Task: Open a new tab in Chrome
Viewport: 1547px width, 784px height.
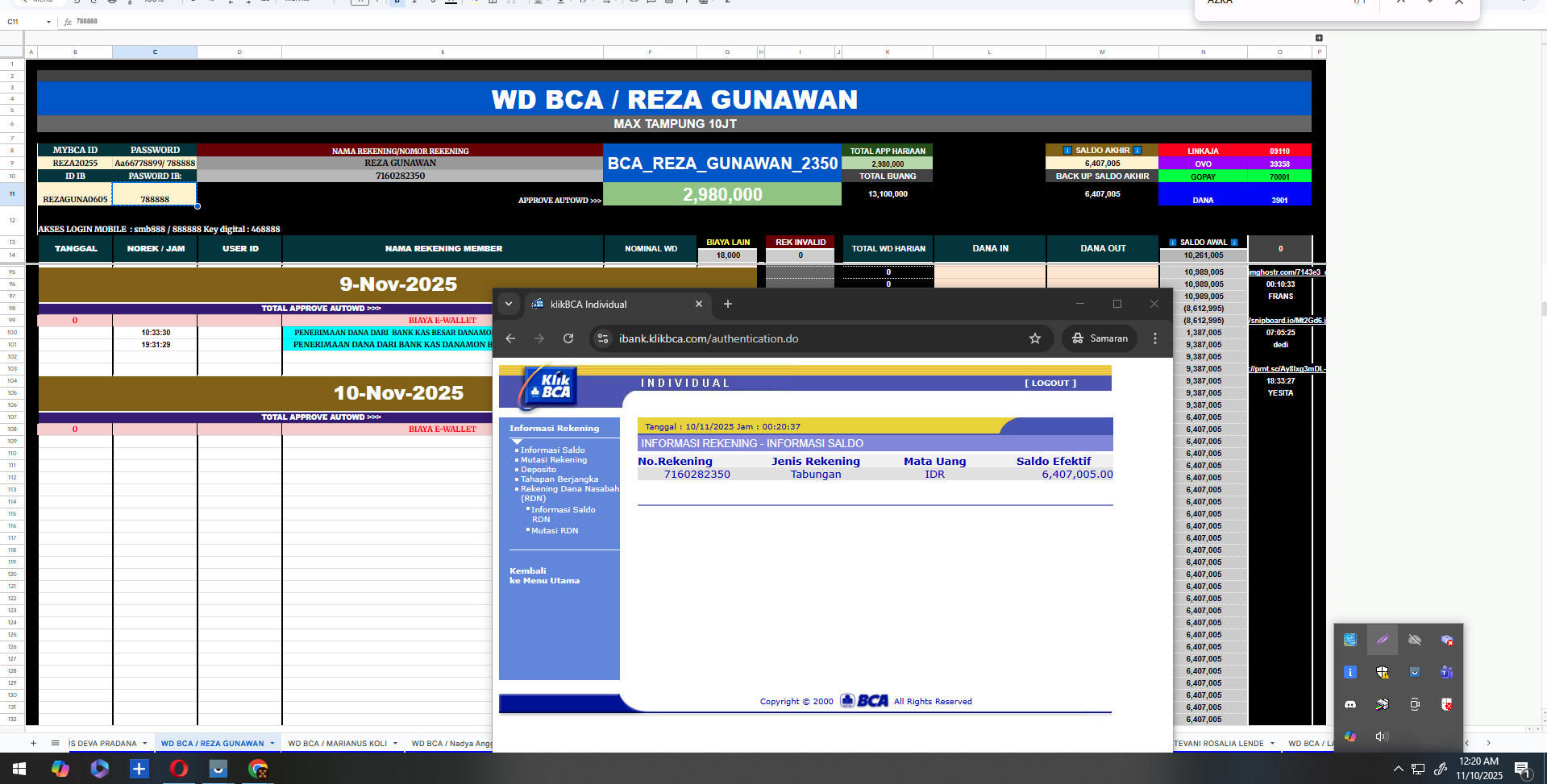Action: 728,304
